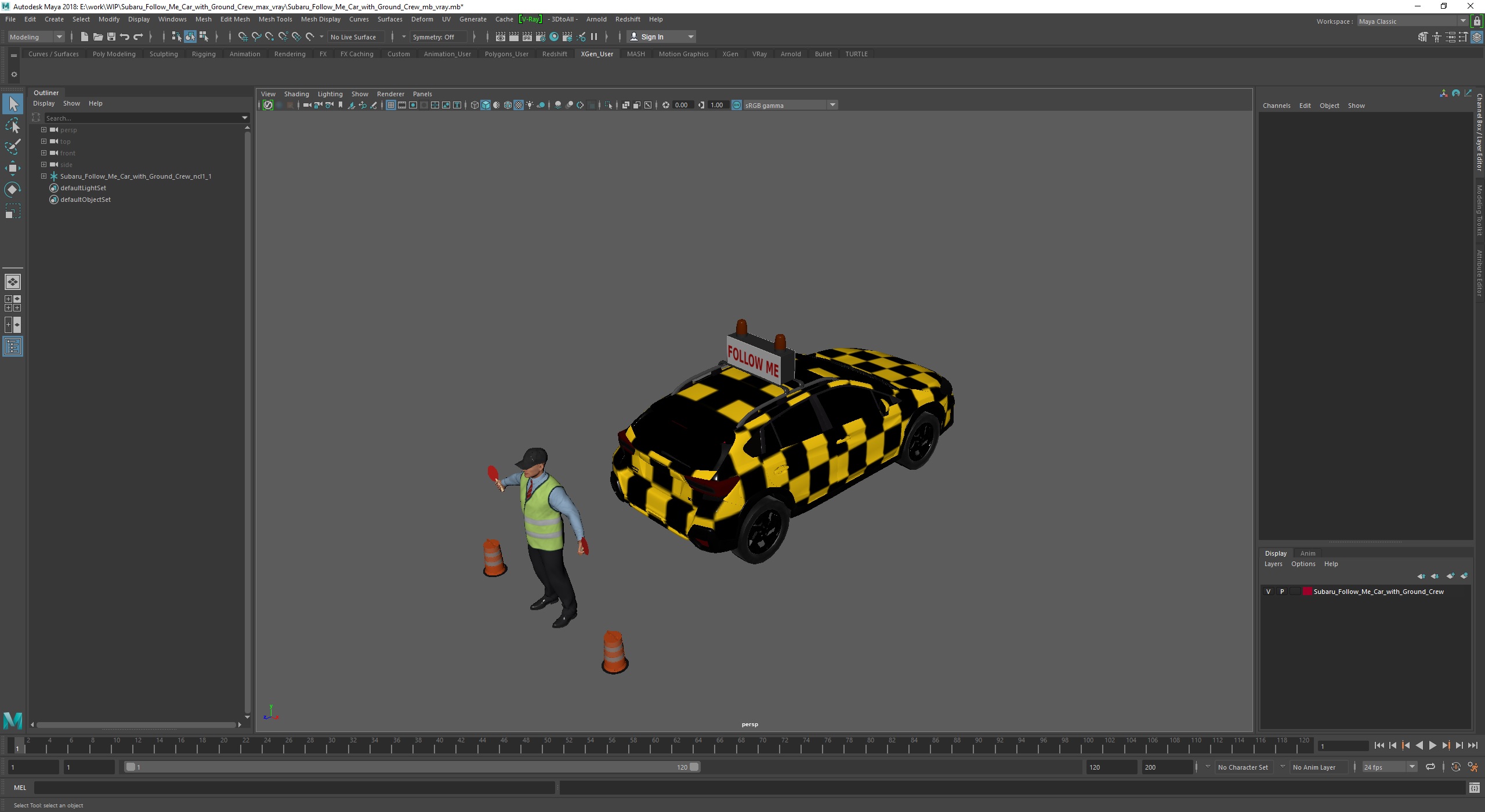
Task: Activate the Scale tool in toolbox
Action: point(13,211)
